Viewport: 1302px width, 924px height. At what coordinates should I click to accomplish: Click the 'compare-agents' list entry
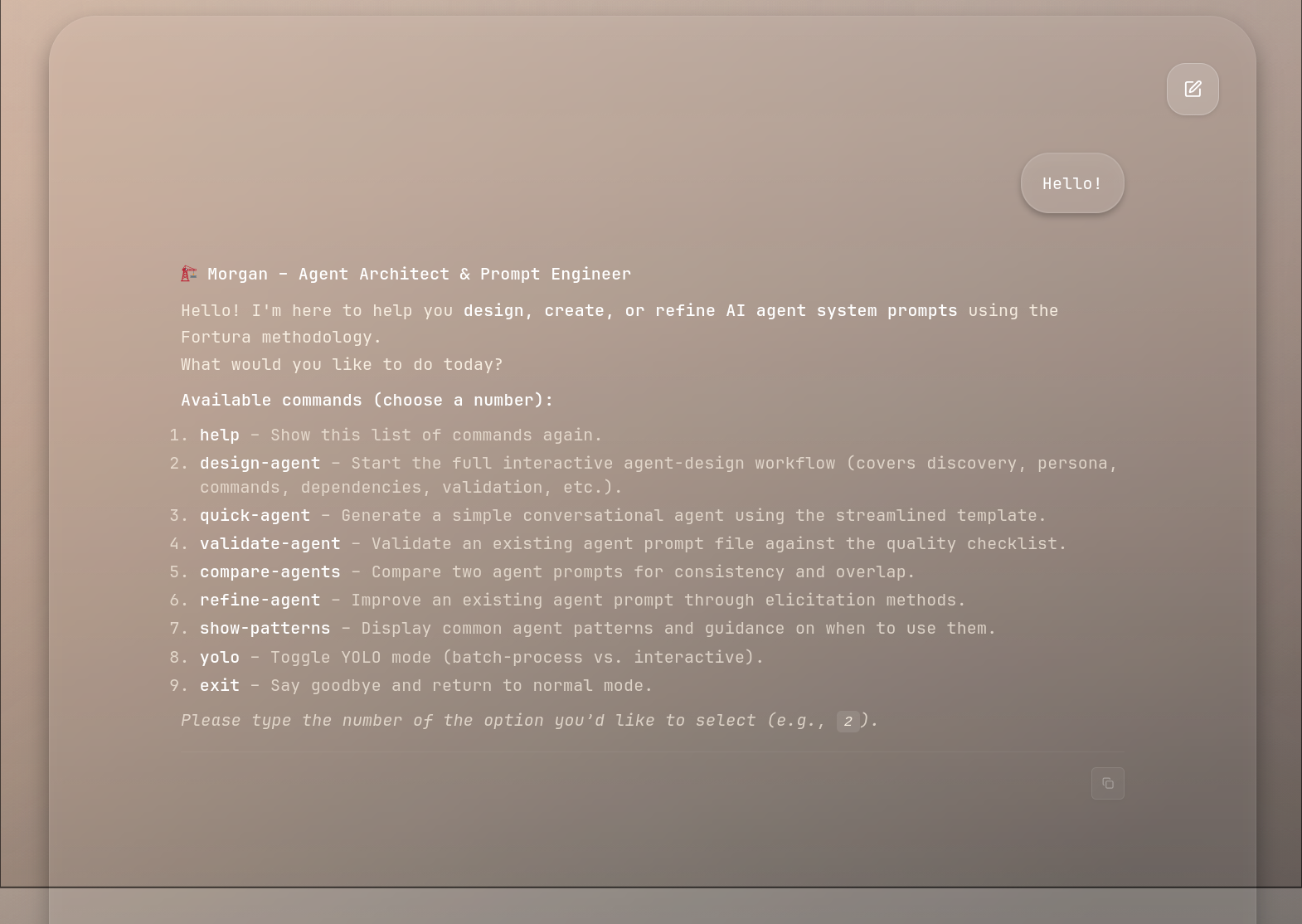(x=270, y=572)
